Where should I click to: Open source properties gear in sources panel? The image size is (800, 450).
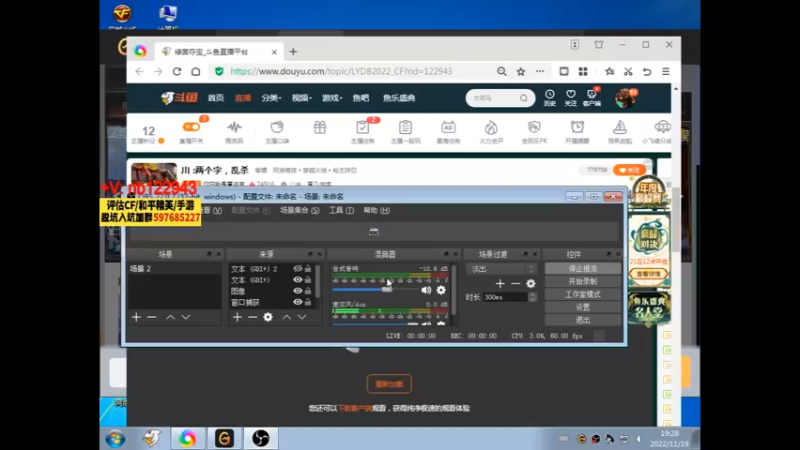(268, 317)
